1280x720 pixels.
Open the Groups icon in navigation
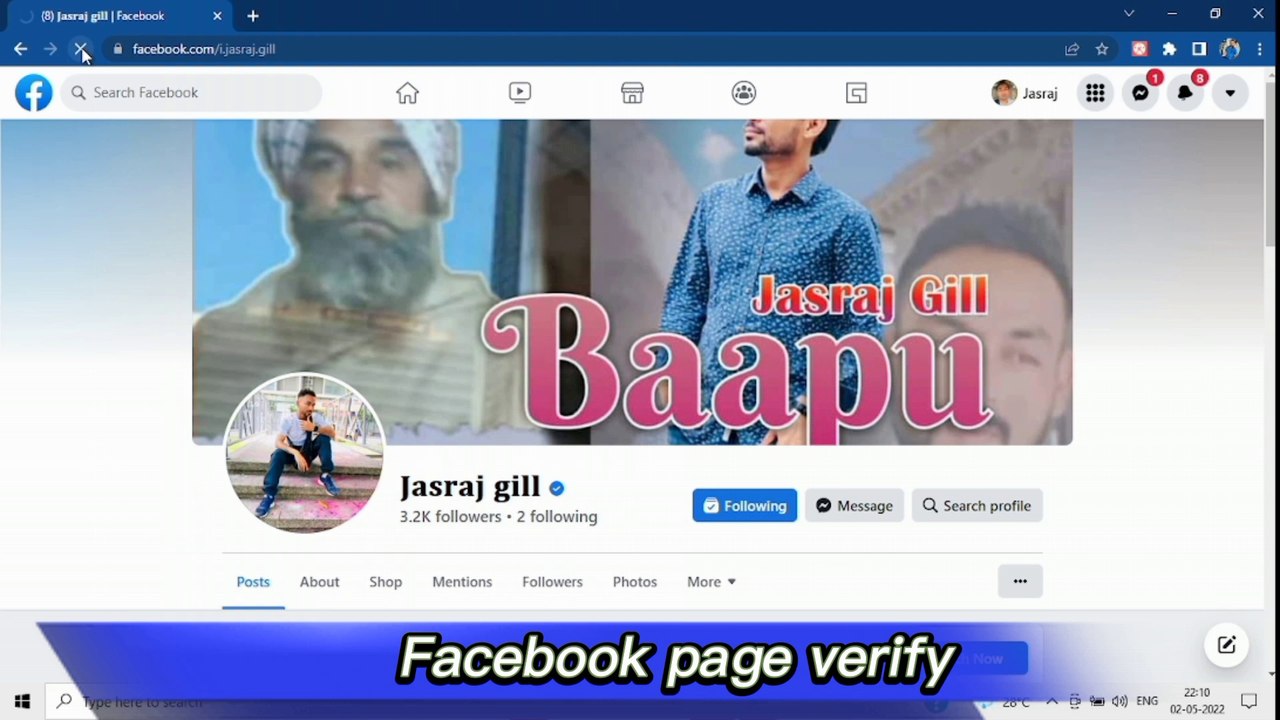click(744, 93)
